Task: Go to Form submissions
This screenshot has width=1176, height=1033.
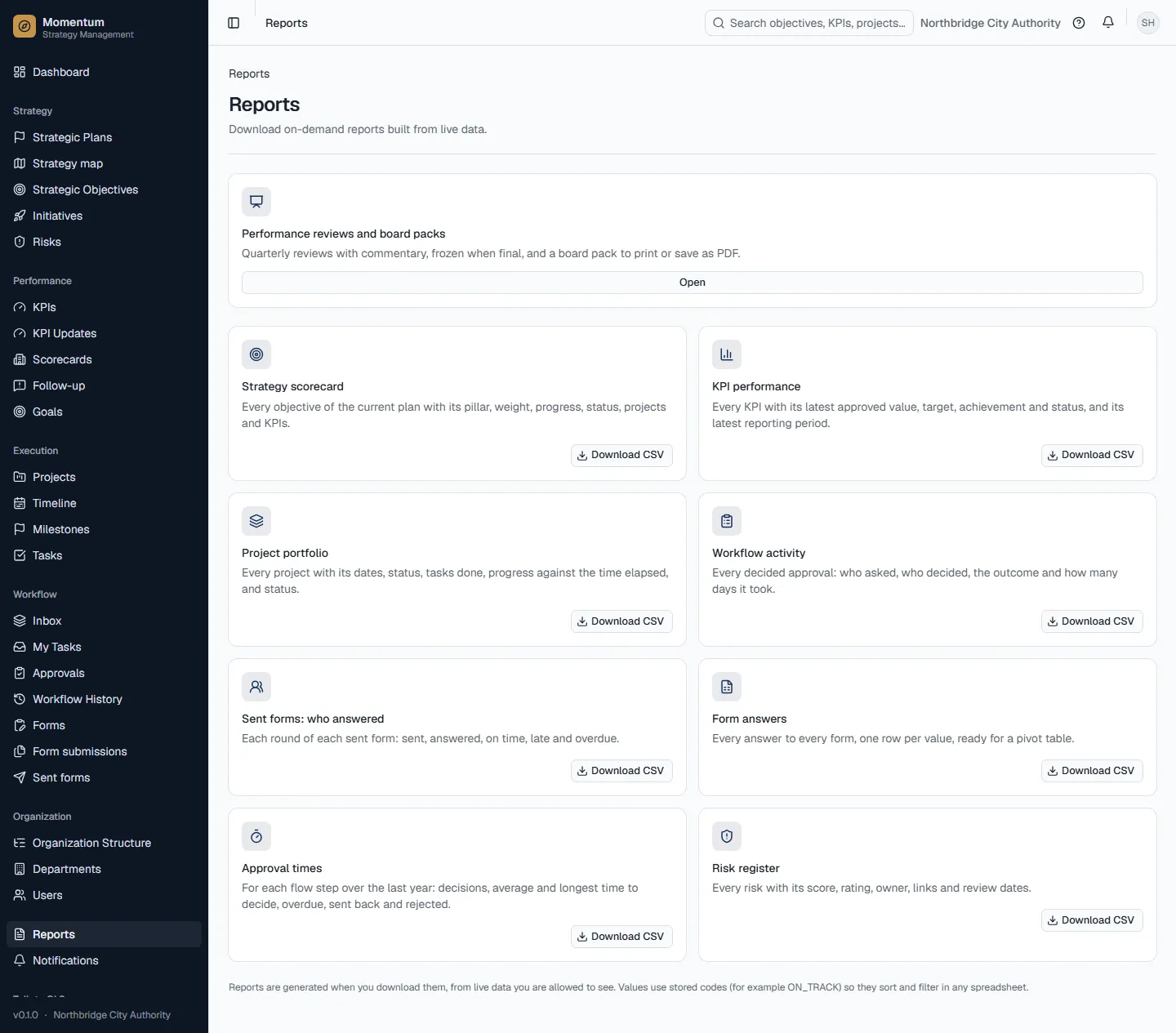Action: (x=104, y=751)
